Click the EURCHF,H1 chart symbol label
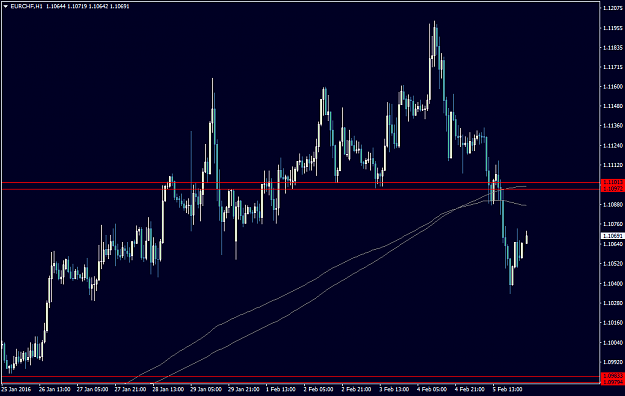 pyautogui.click(x=26, y=6)
